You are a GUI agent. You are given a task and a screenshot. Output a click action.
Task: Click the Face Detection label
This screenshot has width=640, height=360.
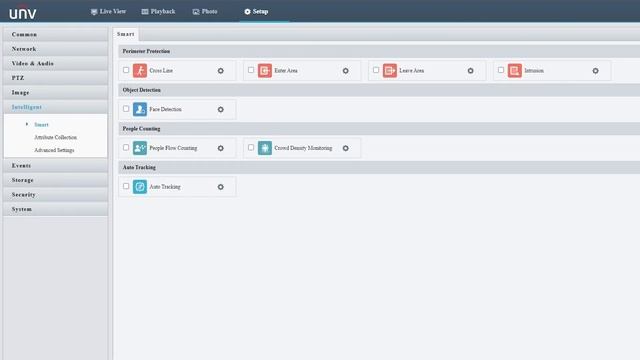pyautogui.click(x=165, y=109)
